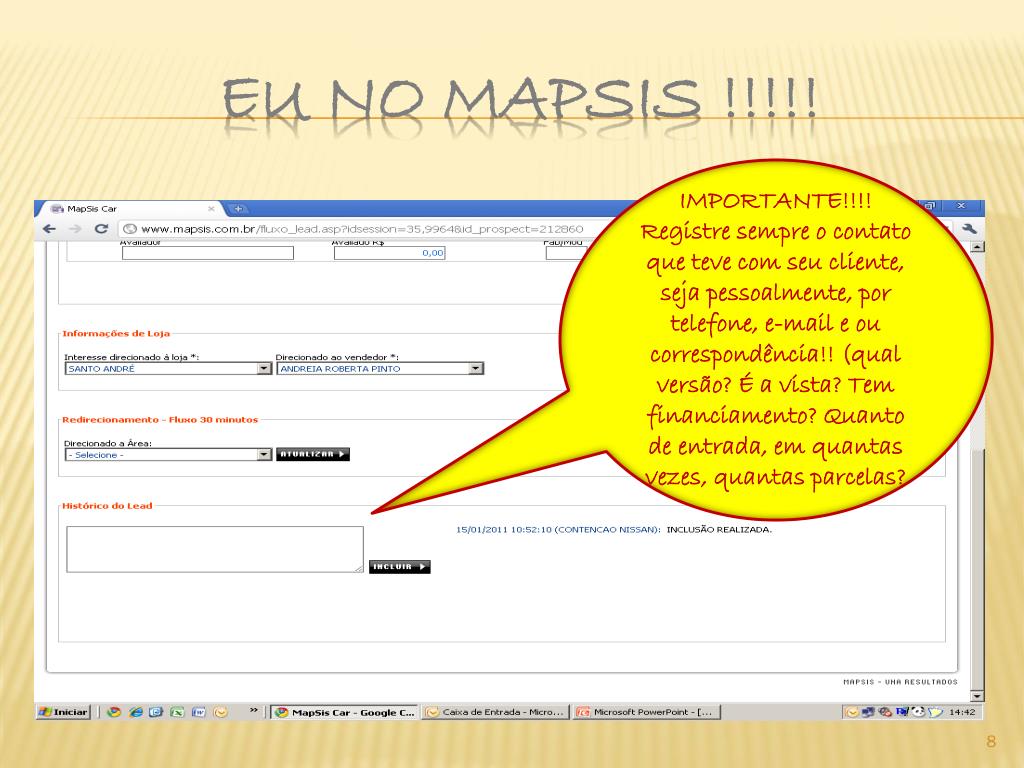This screenshot has width=1024, height=768.
Task: Open the Direcionado ao vendedor dropdown
Action: tap(380, 369)
